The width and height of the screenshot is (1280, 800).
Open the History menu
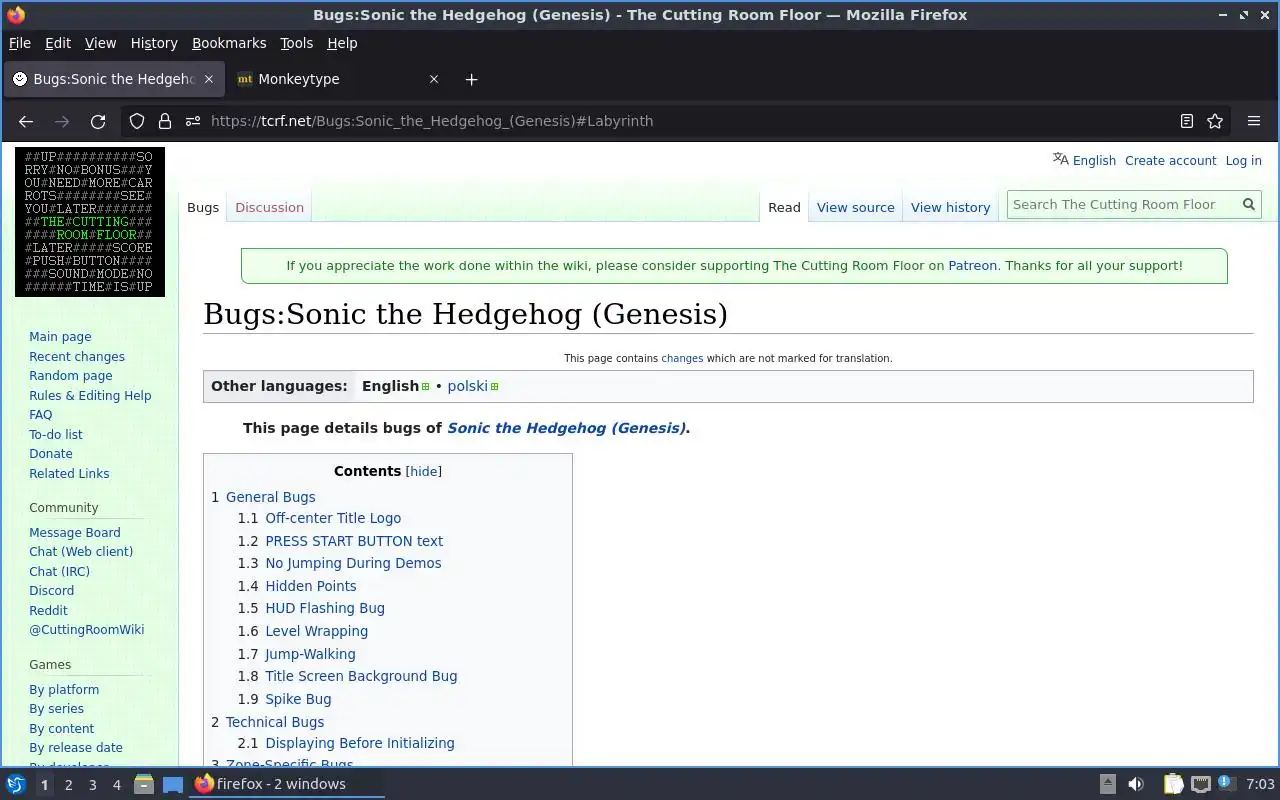click(154, 43)
